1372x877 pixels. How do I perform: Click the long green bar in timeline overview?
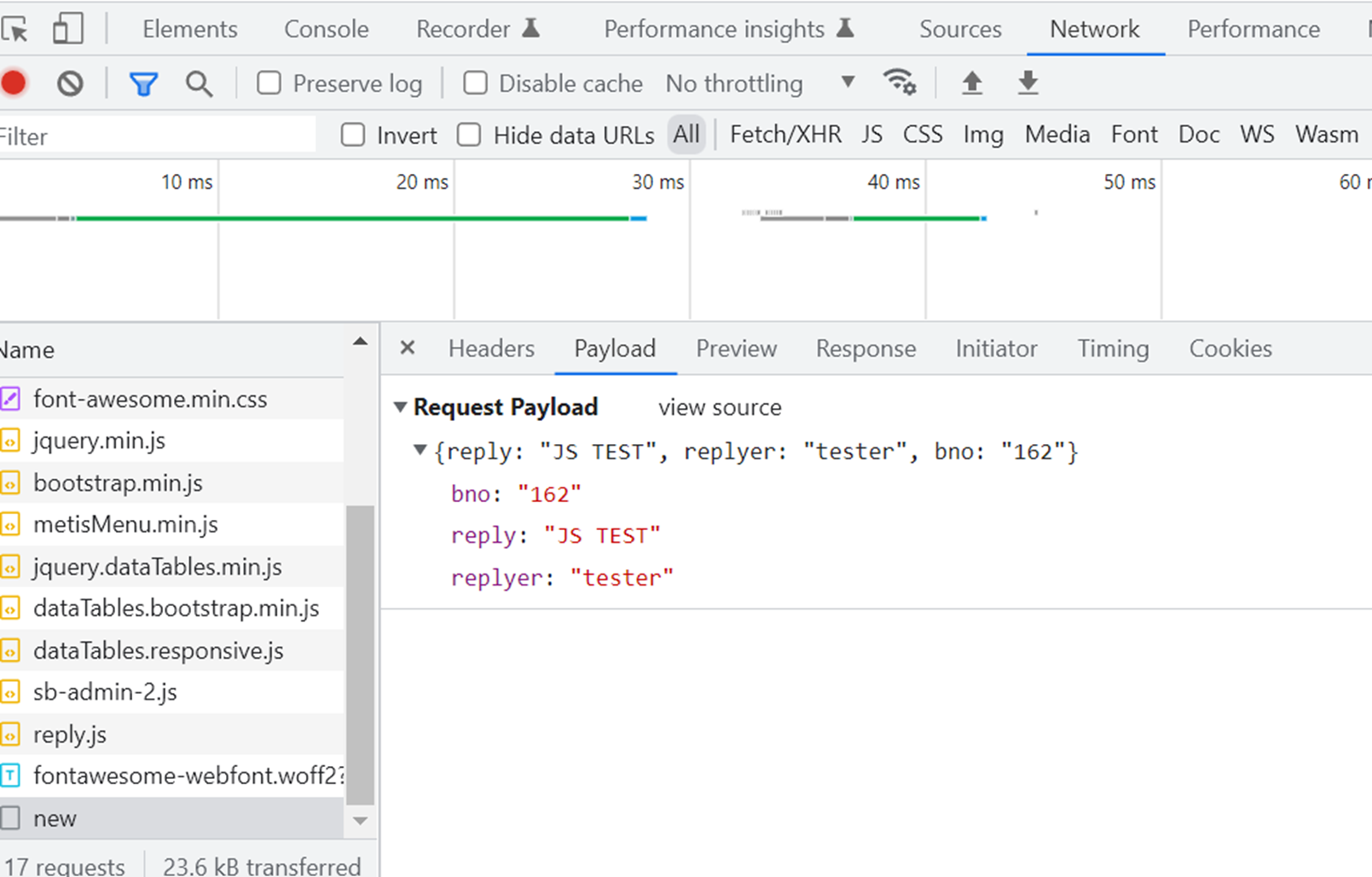click(353, 219)
